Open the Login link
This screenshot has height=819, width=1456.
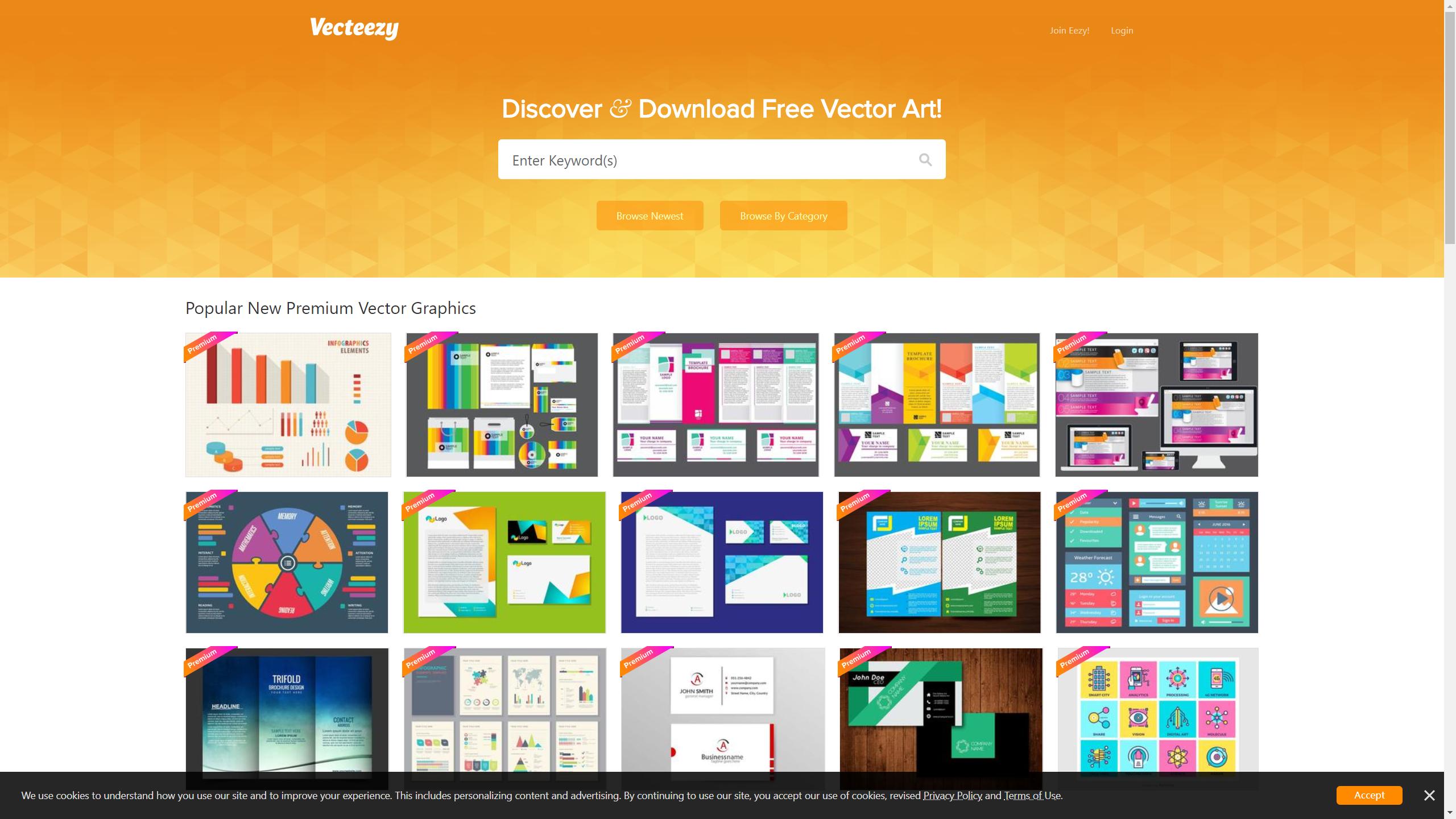[x=1122, y=31]
